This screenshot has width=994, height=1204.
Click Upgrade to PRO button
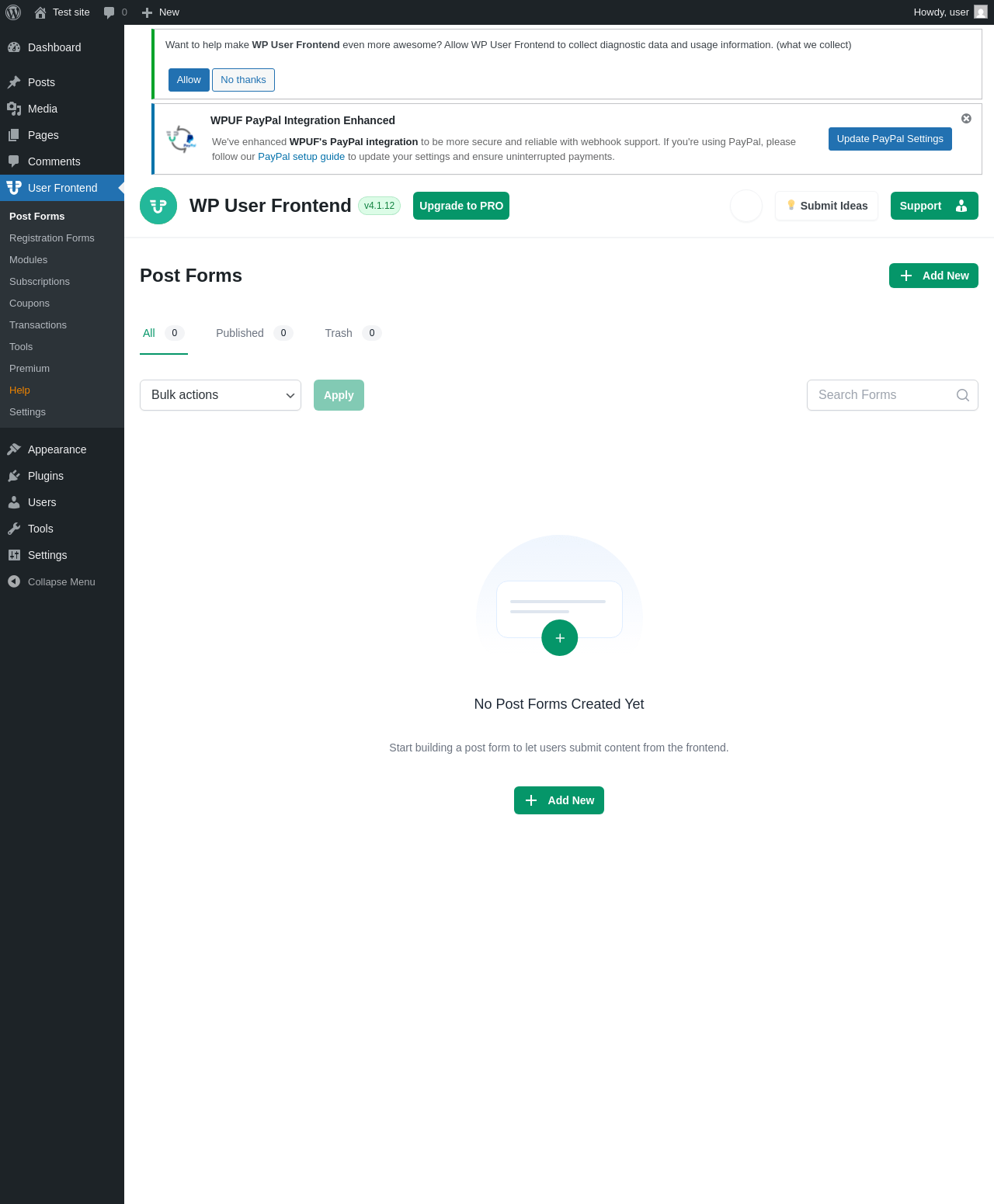[461, 206]
